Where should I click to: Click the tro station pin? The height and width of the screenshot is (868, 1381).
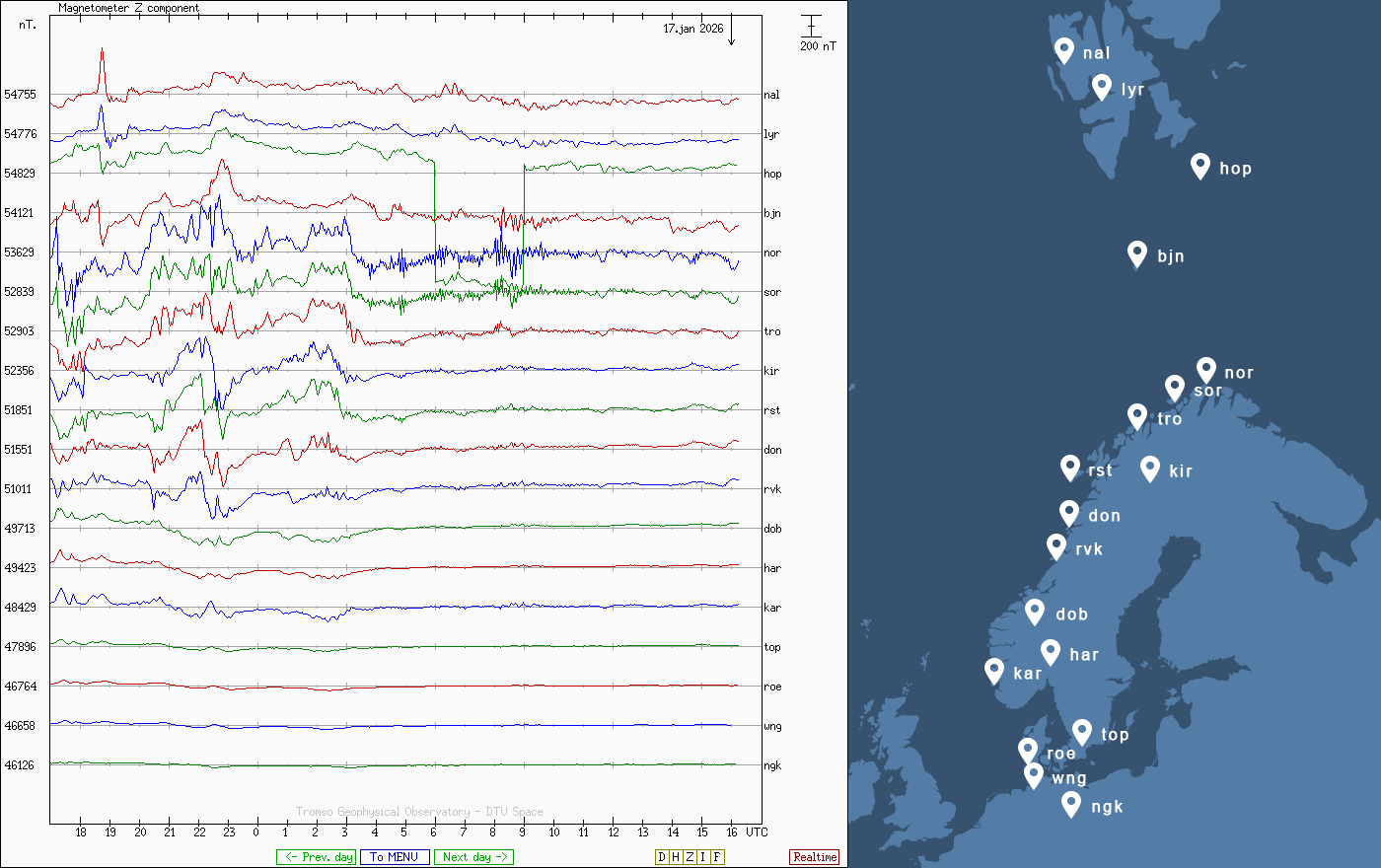point(1137,416)
